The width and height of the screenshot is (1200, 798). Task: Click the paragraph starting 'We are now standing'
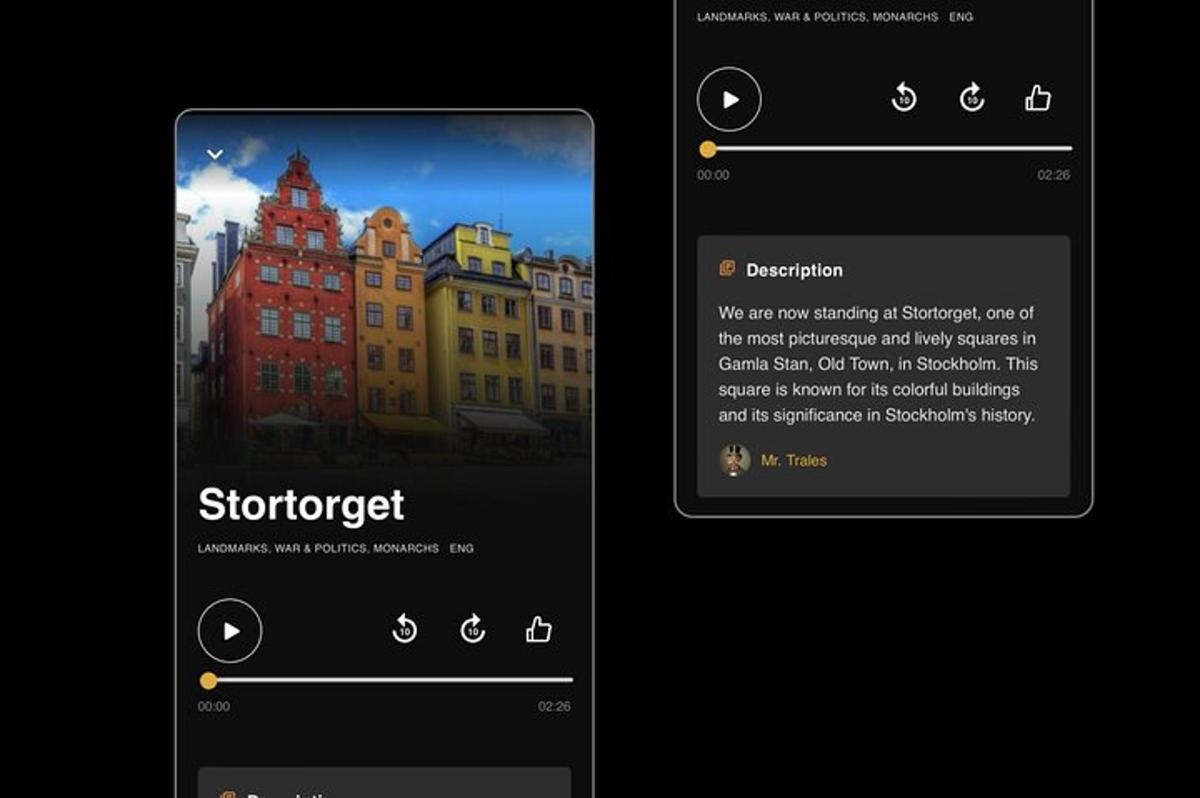tap(878, 364)
